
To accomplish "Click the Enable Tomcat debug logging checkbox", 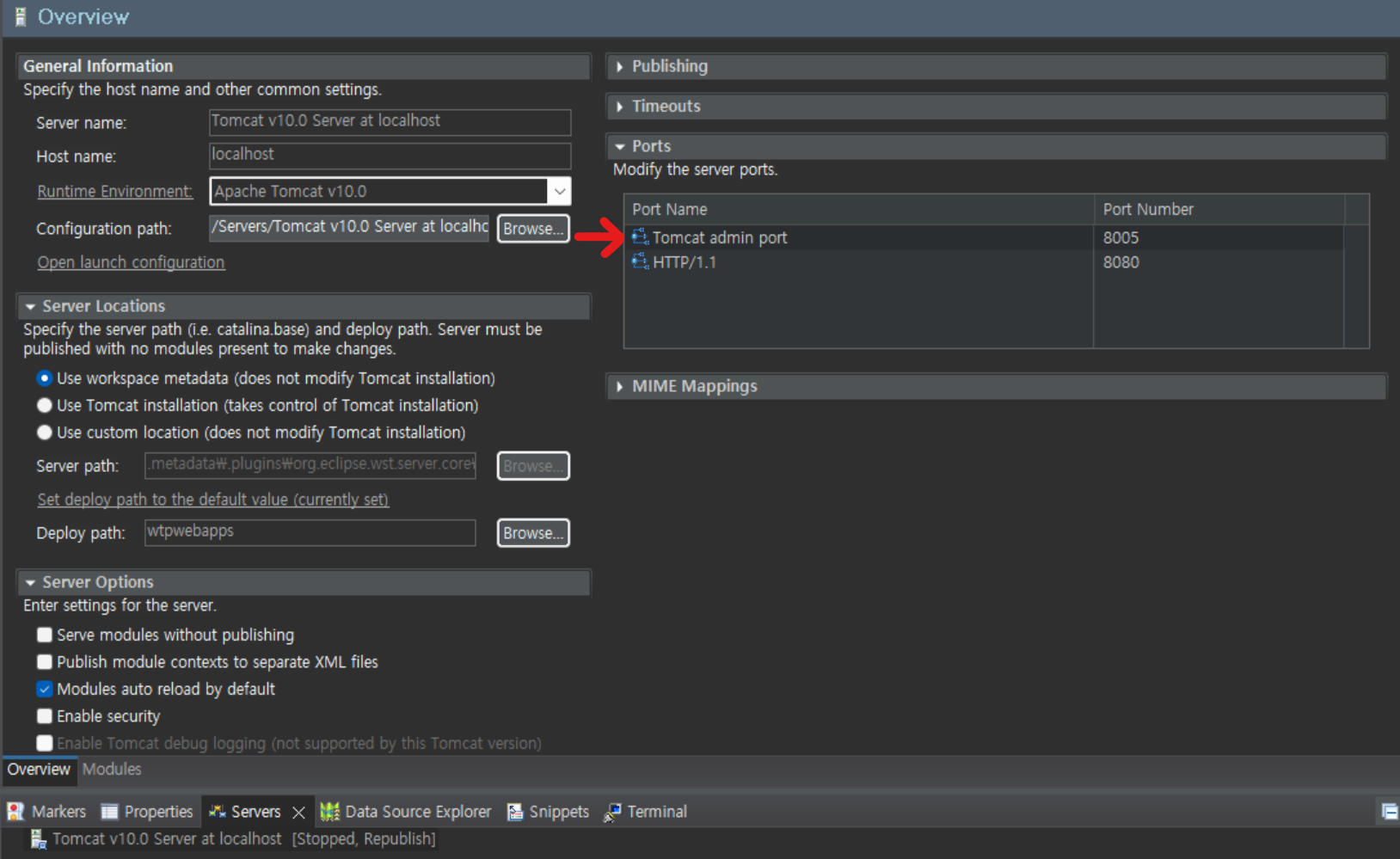I will tap(44, 743).
